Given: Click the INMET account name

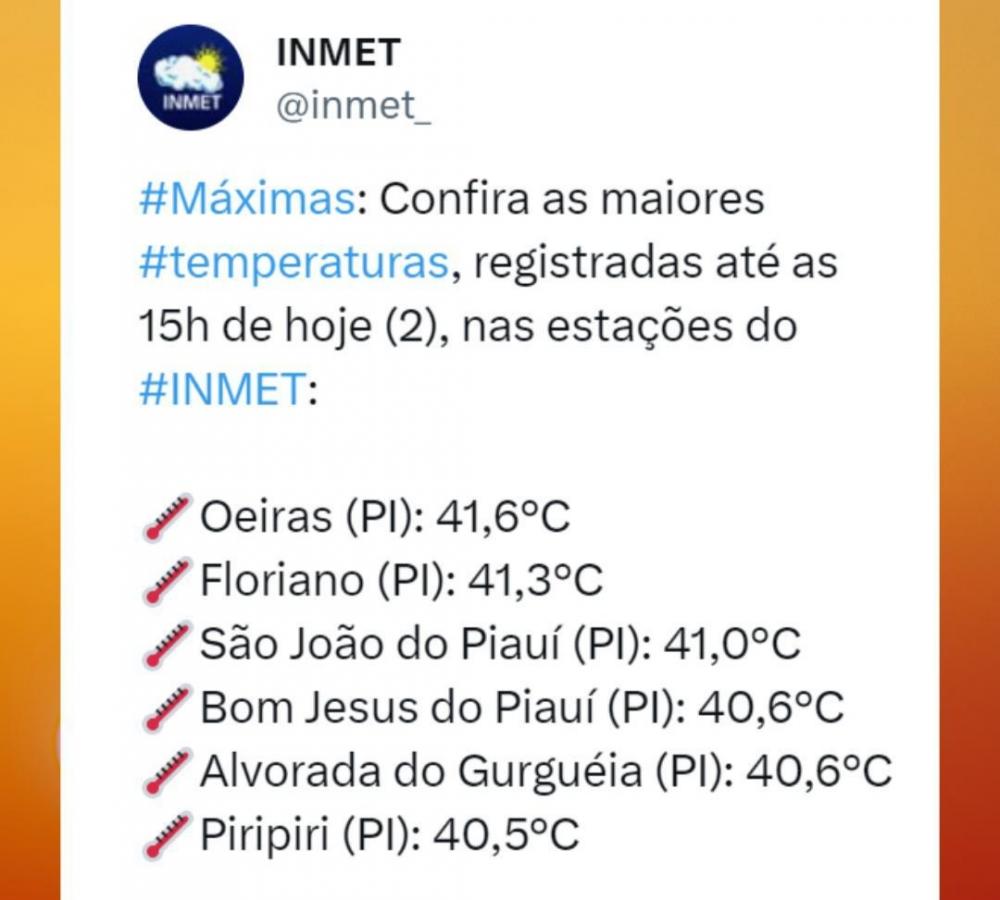Looking at the screenshot, I should click(338, 52).
